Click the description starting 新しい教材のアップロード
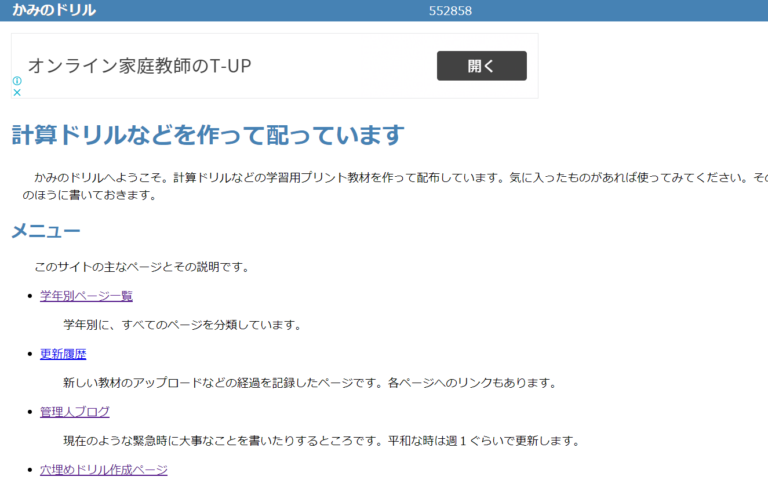Image resolution: width=768 pixels, height=484 pixels. 311,383
